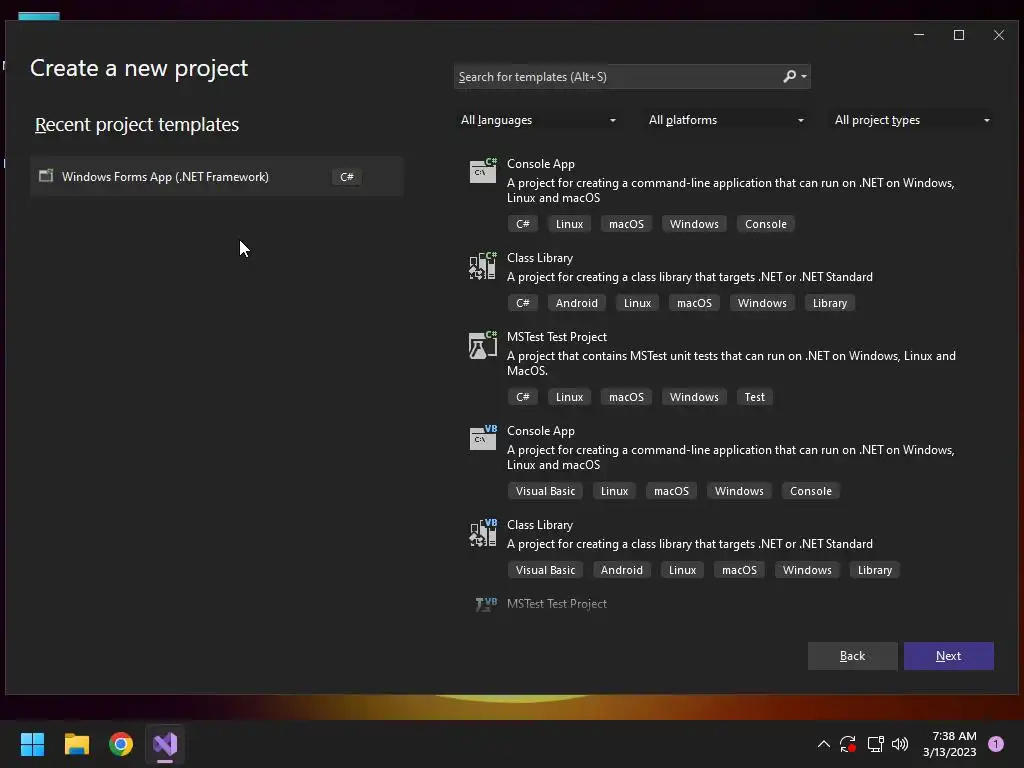Click the Android tag under VB Class Library
The height and width of the screenshot is (768, 1024).
click(x=622, y=570)
